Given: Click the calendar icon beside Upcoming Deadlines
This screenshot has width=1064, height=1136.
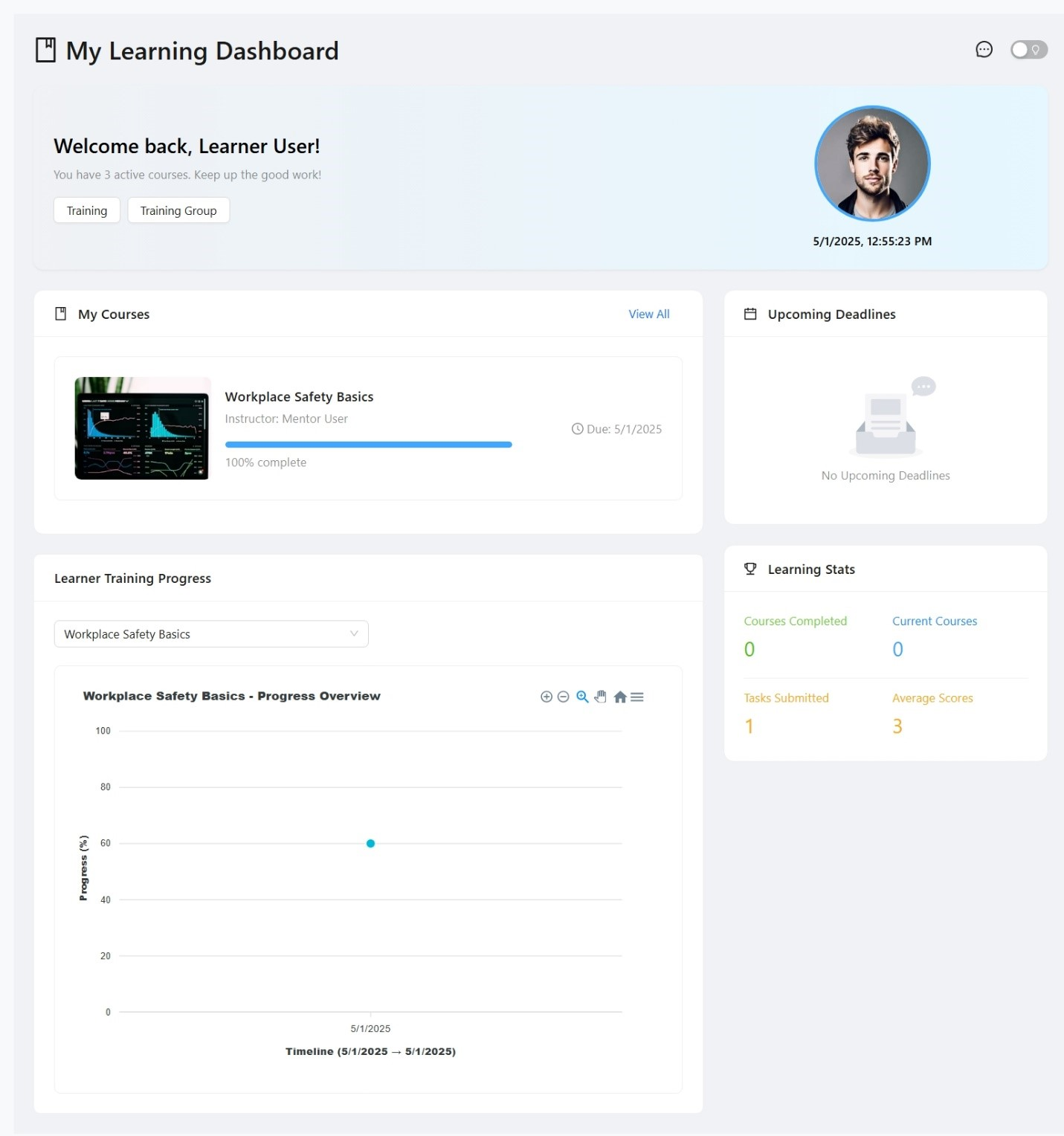Looking at the screenshot, I should point(750,314).
